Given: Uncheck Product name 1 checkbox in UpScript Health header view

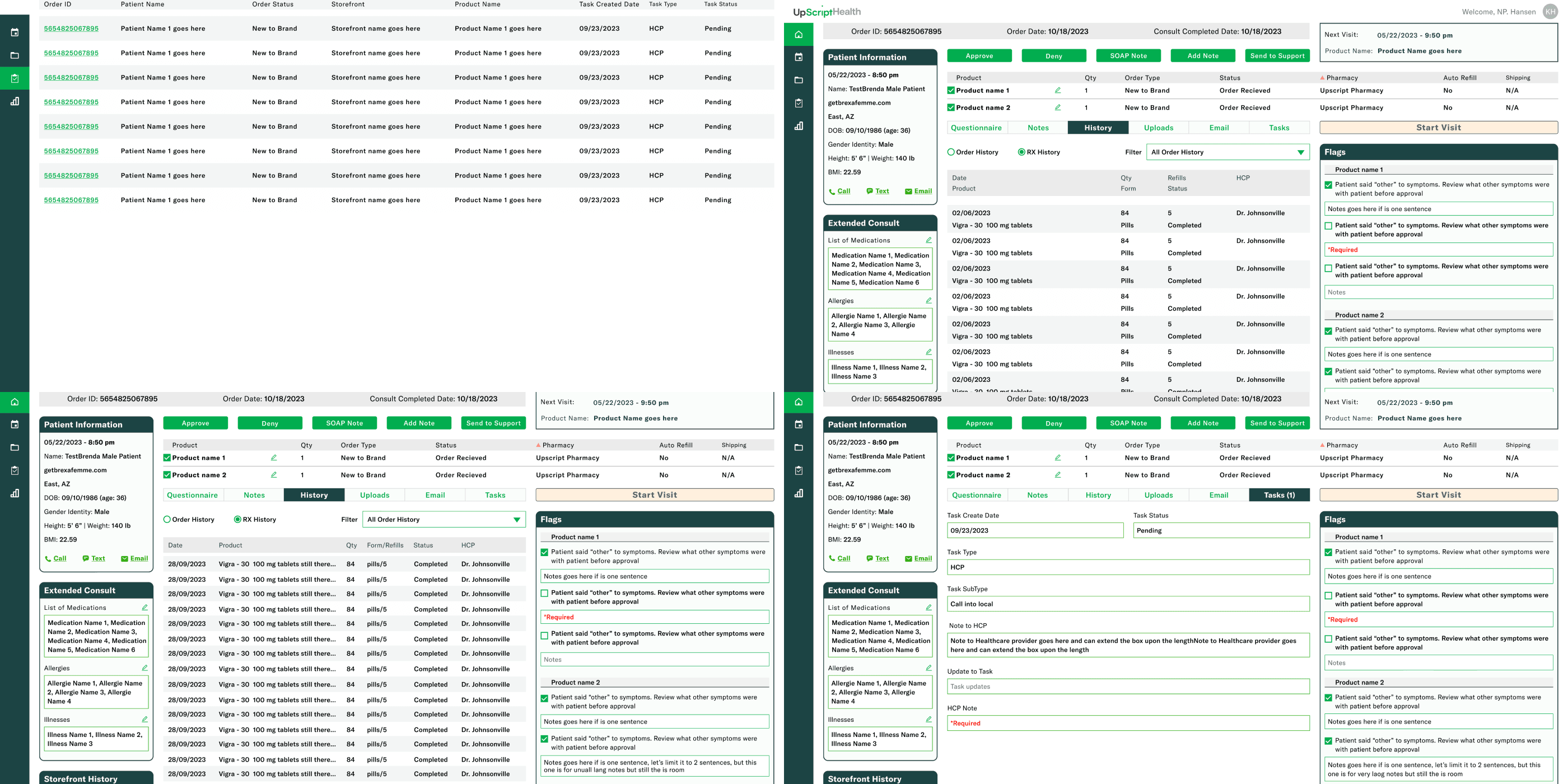Looking at the screenshot, I should coord(951,91).
